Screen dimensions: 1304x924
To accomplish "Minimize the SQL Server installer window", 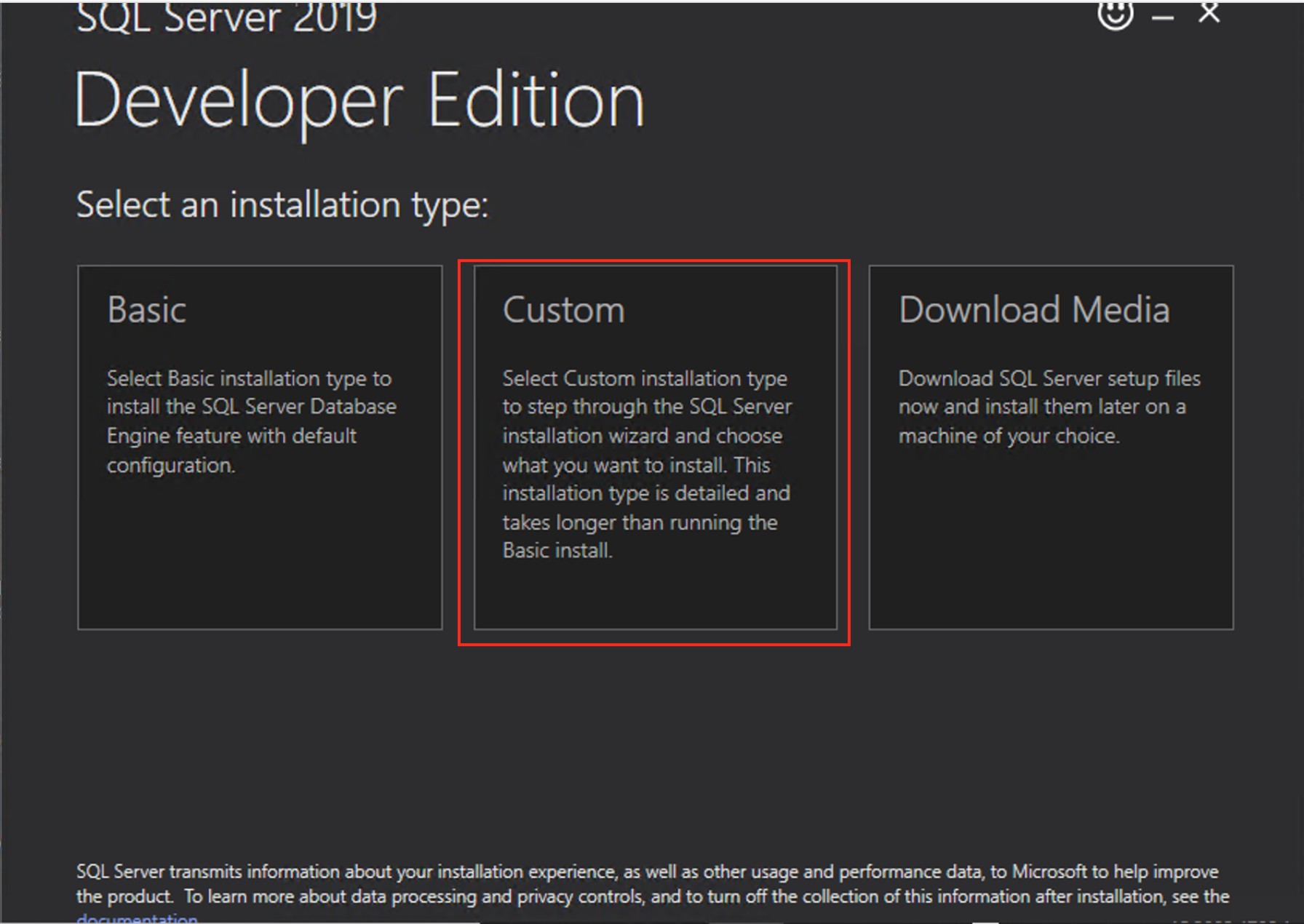I will [1163, 16].
